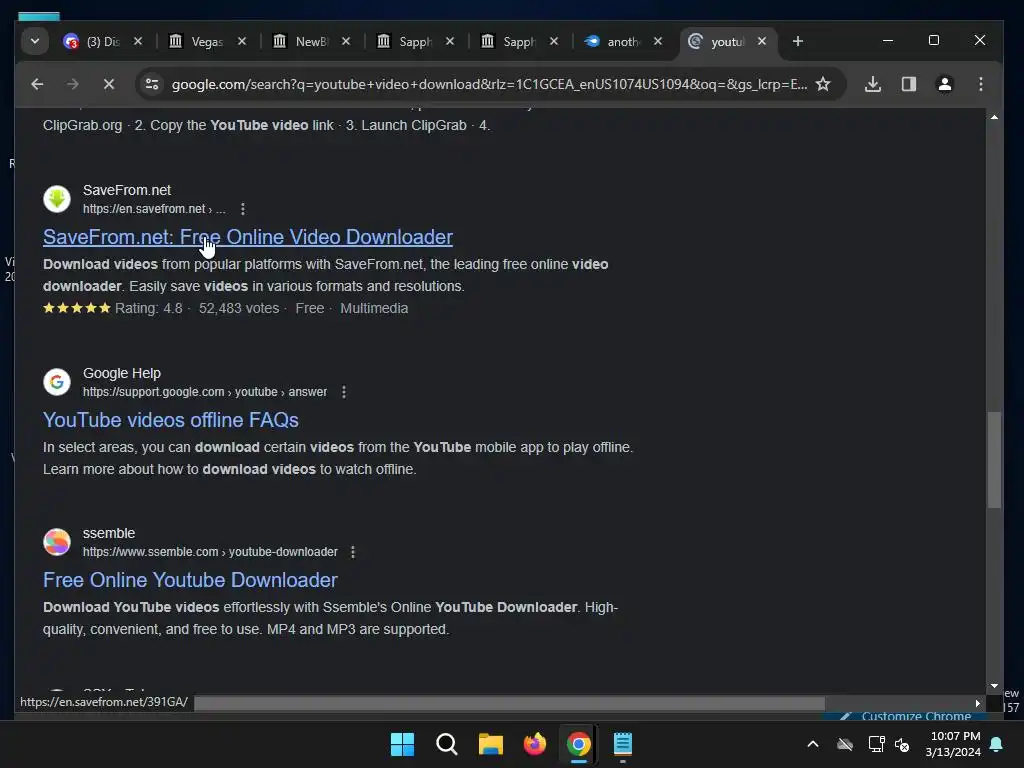Open Chrome downloads icon
Viewport: 1024px width, 768px height.
pyautogui.click(x=872, y=84)
